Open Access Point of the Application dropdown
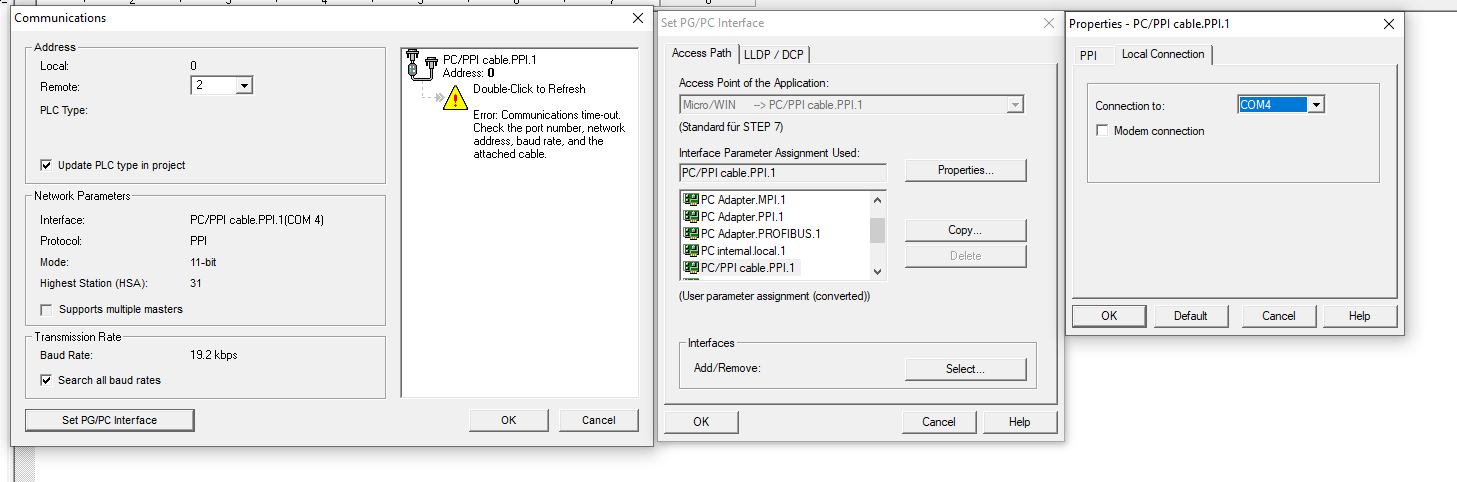The image size is (1457, 482). pyautogui.click(x=1015, y=105)
